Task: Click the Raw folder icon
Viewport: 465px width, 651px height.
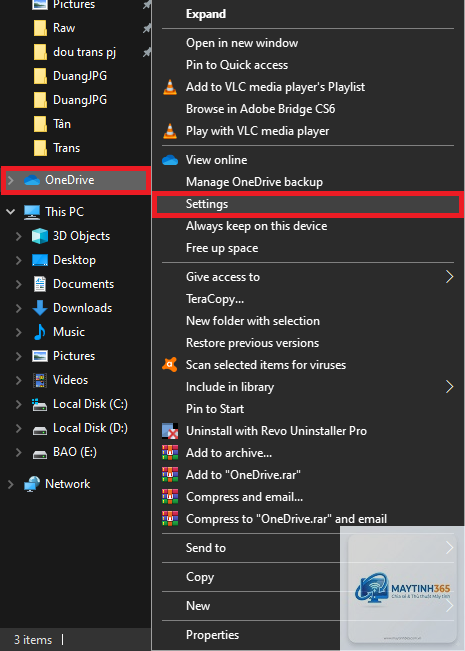Action: (x=40, y=28)
